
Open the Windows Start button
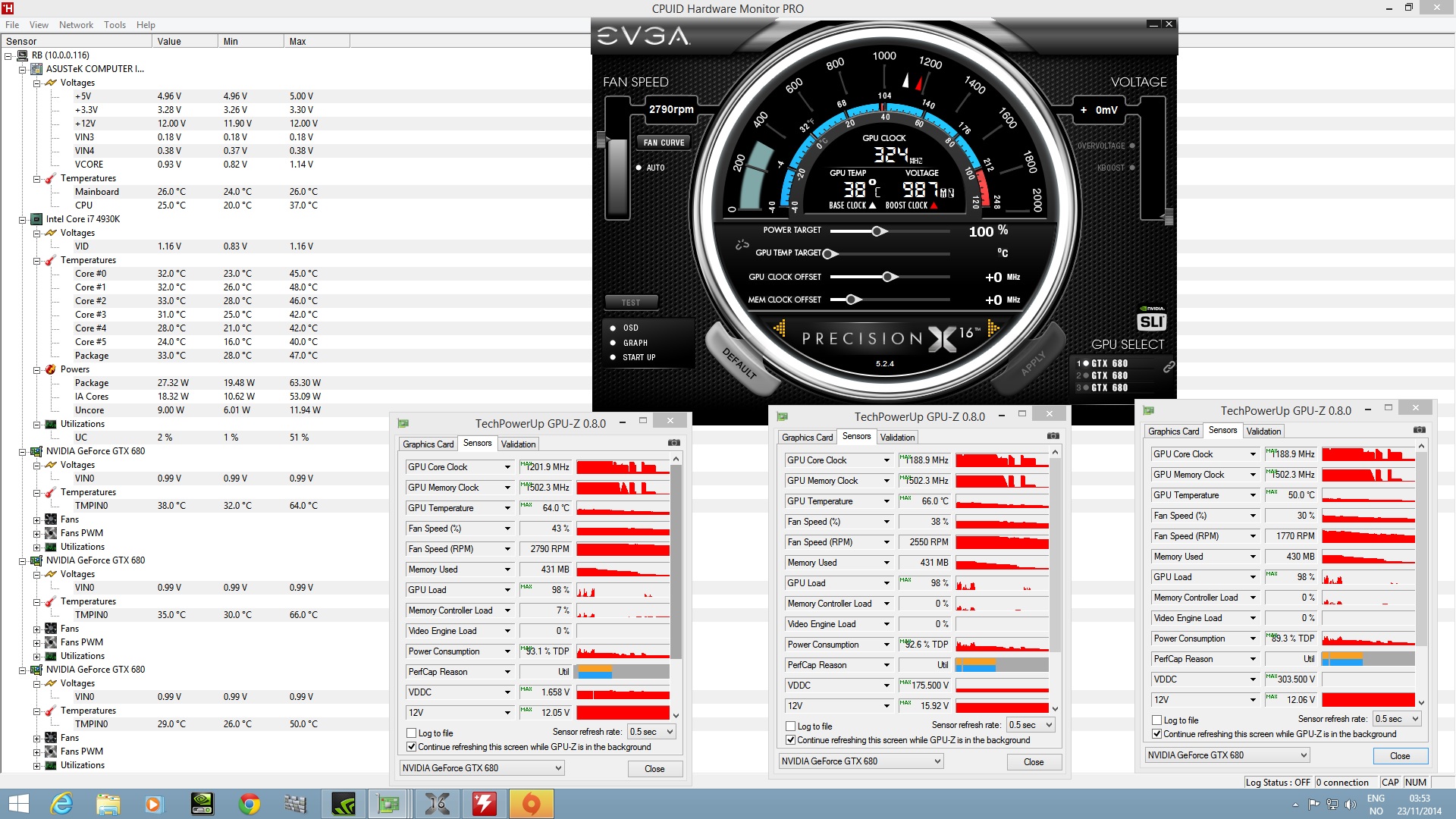coord(18,804)
